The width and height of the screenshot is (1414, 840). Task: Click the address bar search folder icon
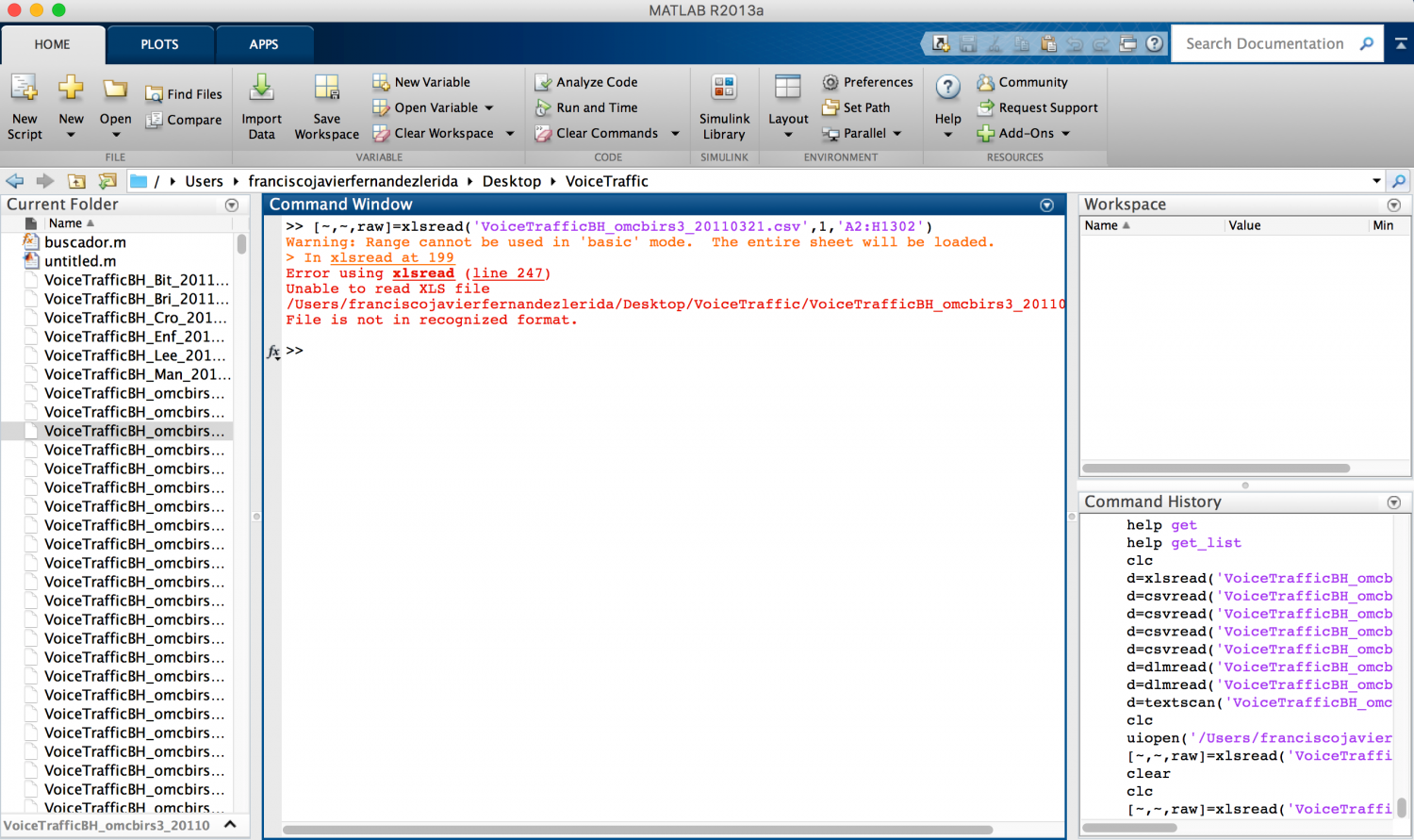pyautogui.click(x=1399, y=181)
